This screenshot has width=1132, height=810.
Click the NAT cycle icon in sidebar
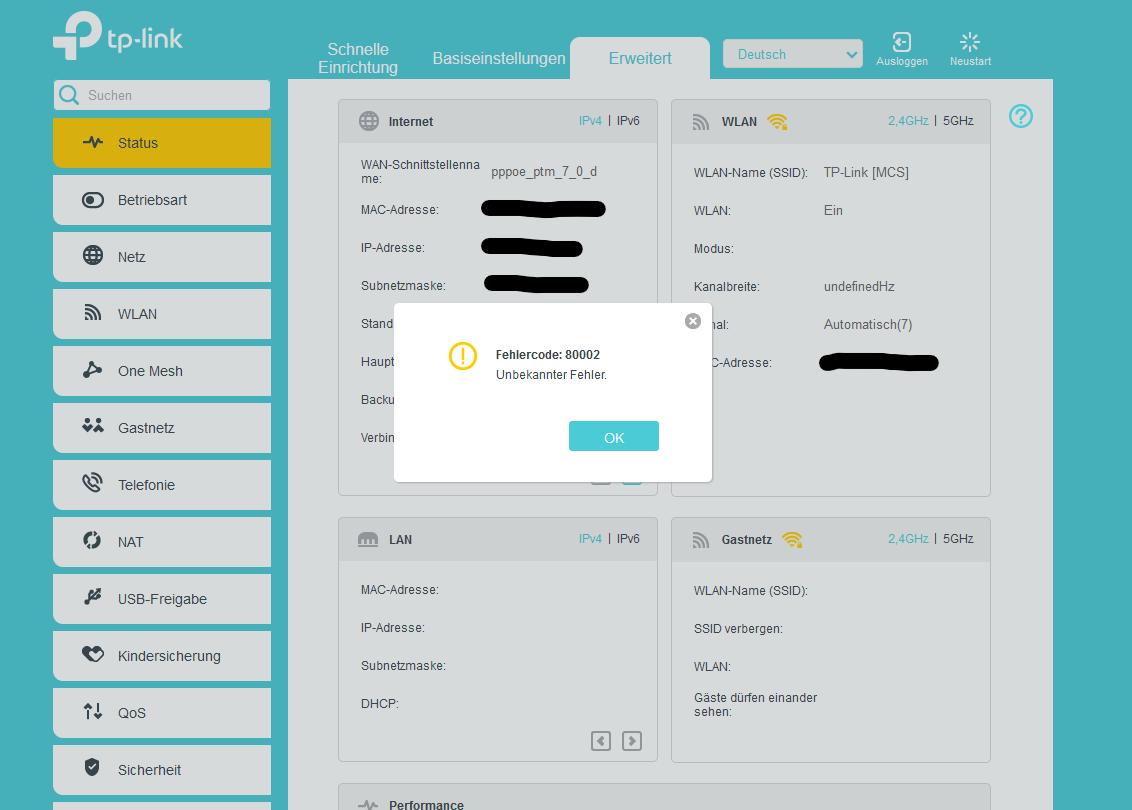coord(92,540)
